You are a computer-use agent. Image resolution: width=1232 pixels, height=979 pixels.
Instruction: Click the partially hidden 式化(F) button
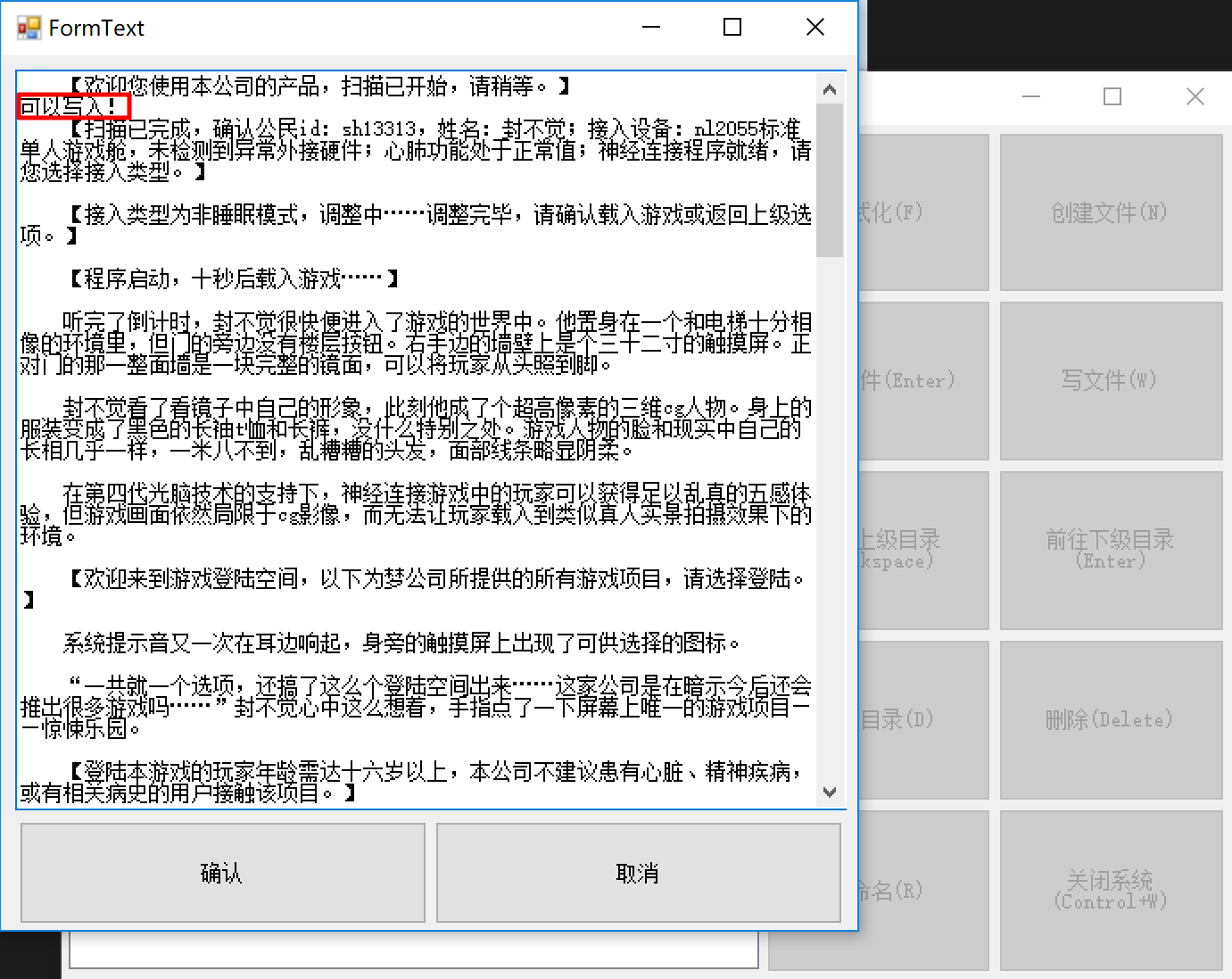click(x=923, y=212)
